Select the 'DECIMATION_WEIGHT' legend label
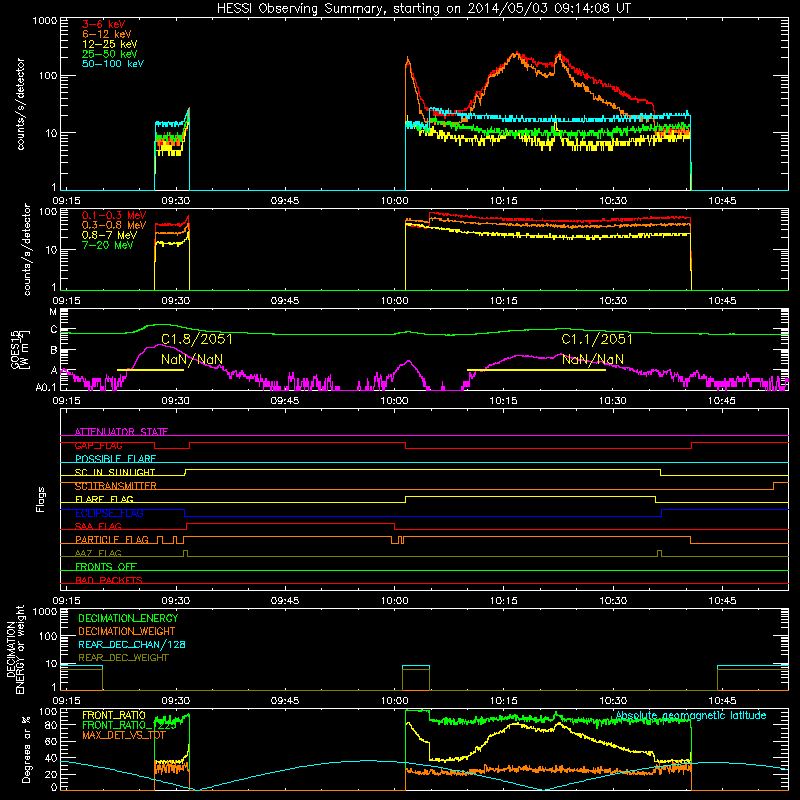 [127, 632]
